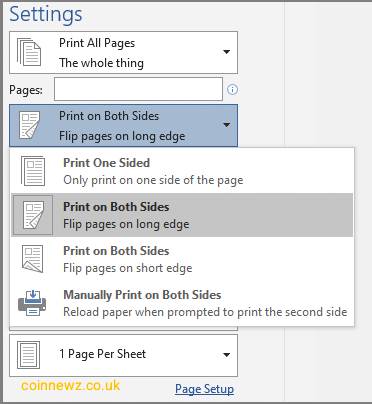Click the Print One Sided page icon

coord(33,171)
